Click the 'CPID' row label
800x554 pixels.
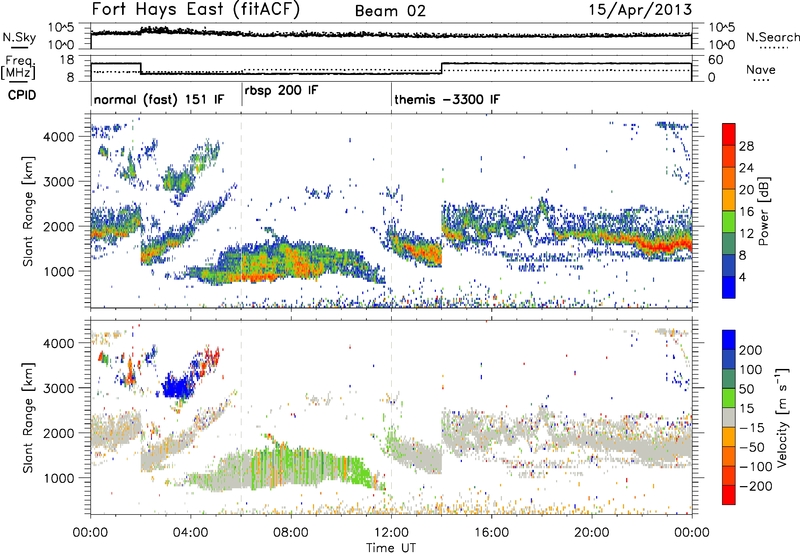[x=22, y=95]
